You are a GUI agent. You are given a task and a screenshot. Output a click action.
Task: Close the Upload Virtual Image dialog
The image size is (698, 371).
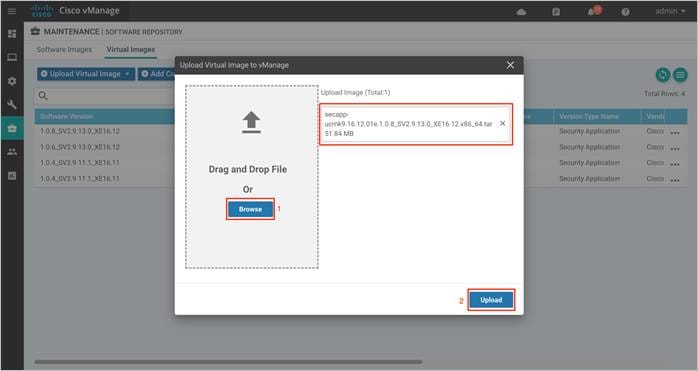[x=510, y=65]
